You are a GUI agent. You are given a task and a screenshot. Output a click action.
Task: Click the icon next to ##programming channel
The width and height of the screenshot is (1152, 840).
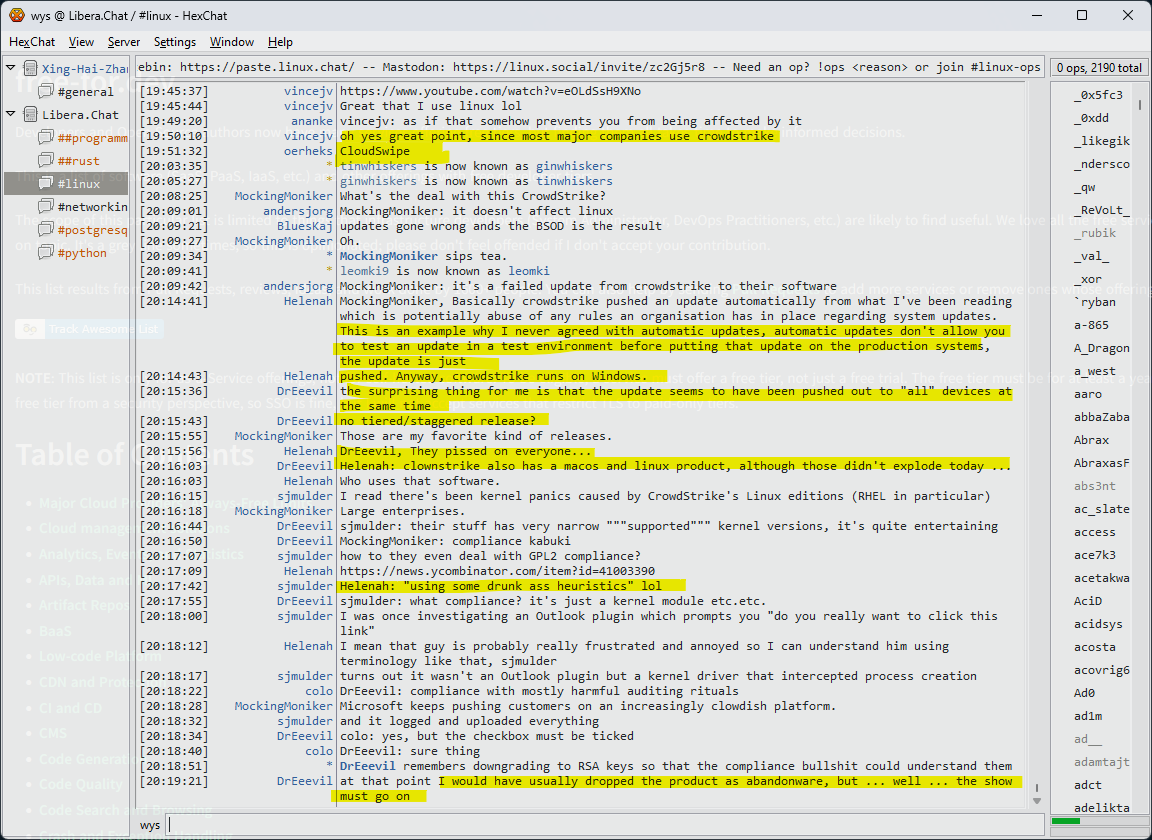click(46, 138)
